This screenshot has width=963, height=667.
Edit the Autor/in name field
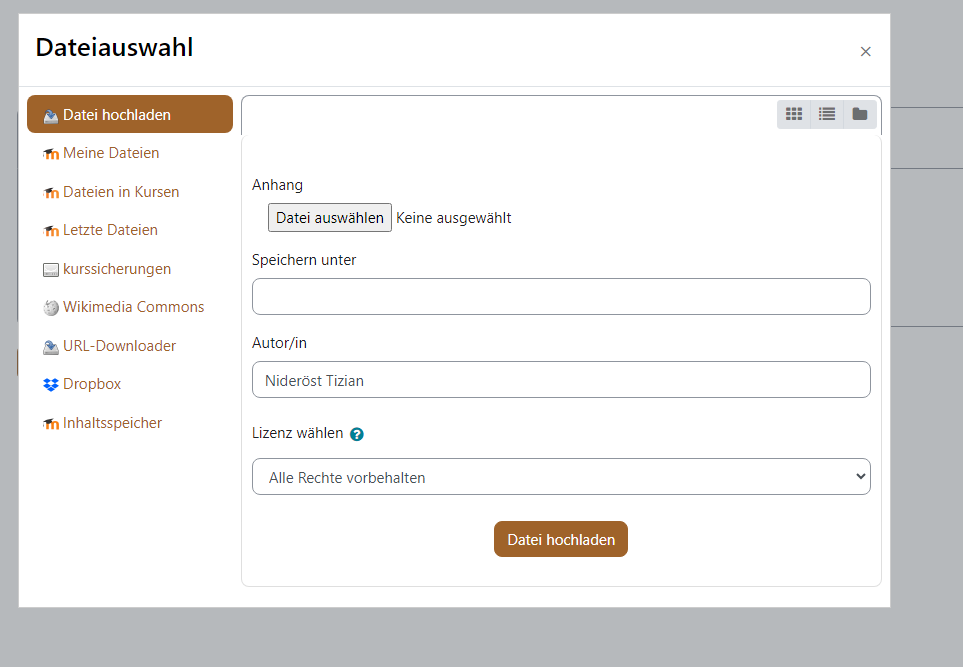click(x=560, y=379)
